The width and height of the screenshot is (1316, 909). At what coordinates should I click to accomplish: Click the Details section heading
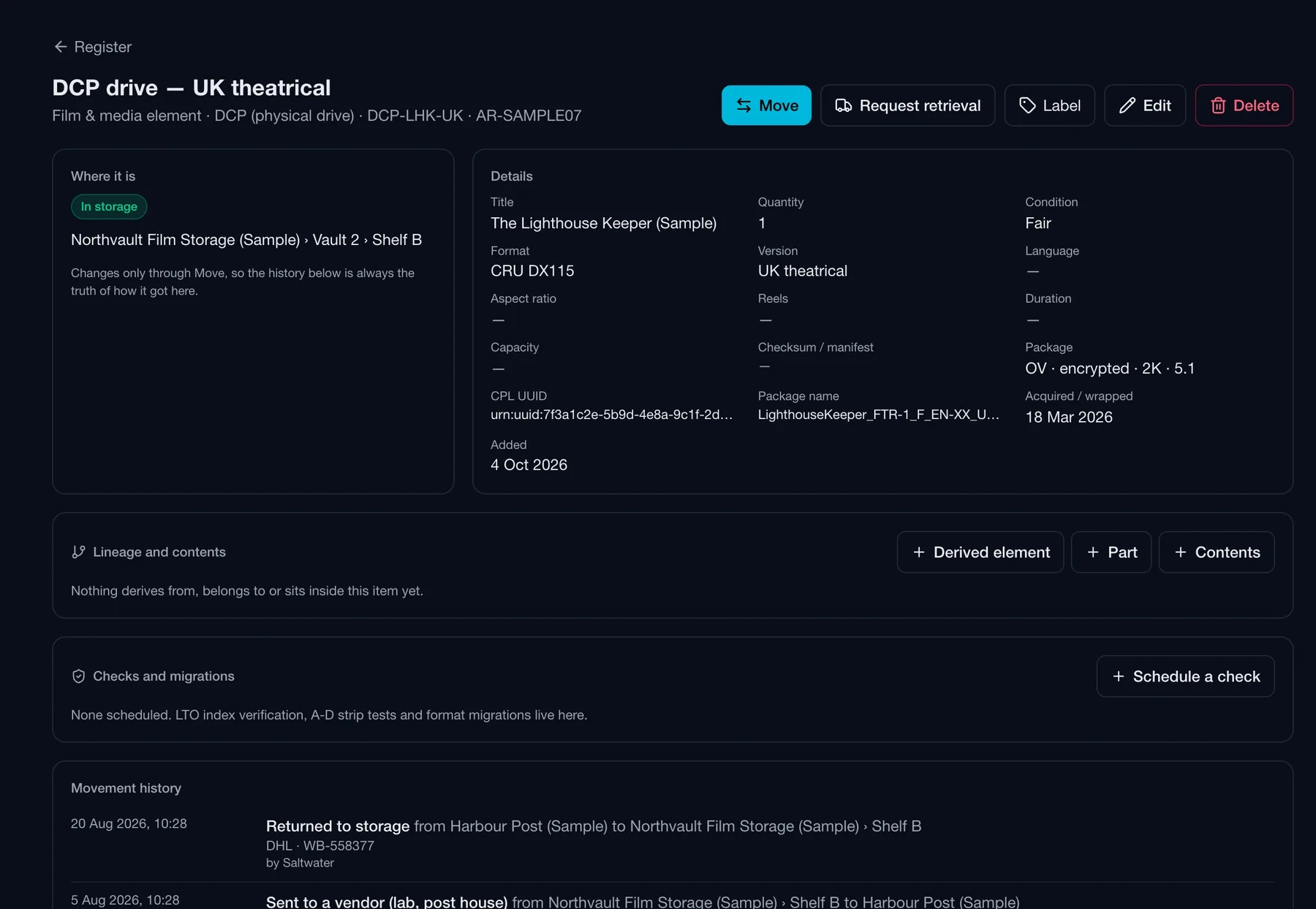click(512, 176)
